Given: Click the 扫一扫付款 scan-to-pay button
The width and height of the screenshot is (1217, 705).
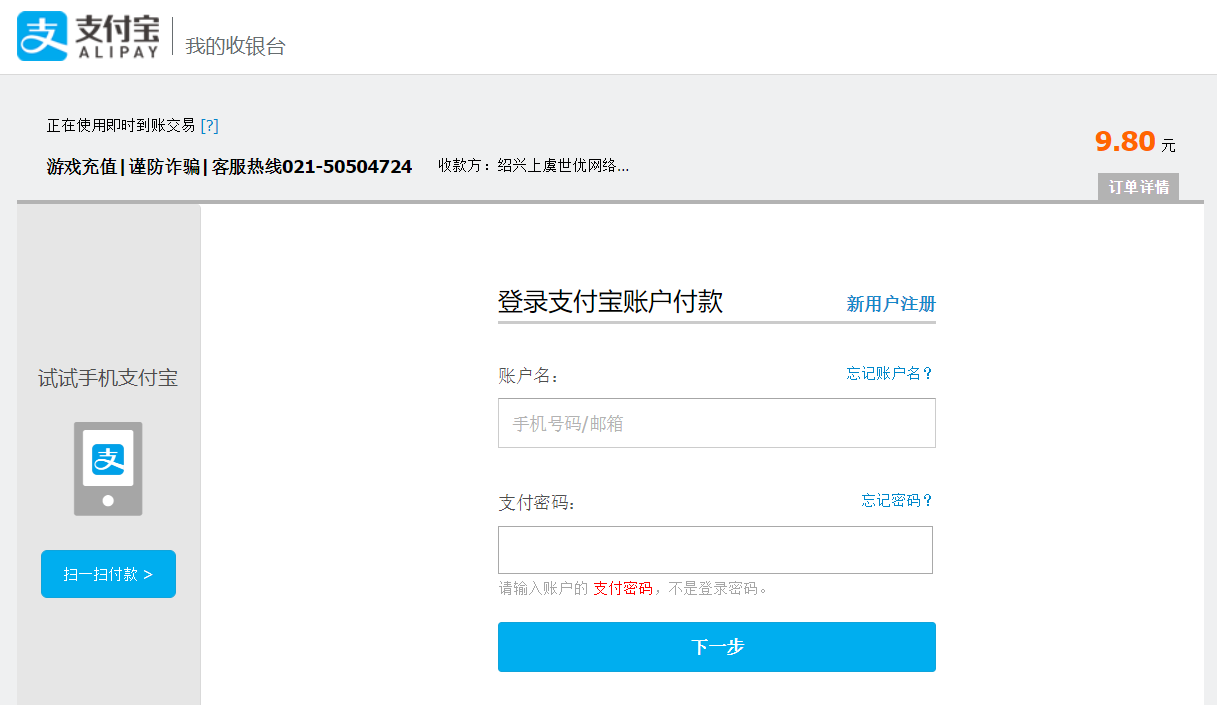Looking at the screenshot, I should click(x=108, y=573).
